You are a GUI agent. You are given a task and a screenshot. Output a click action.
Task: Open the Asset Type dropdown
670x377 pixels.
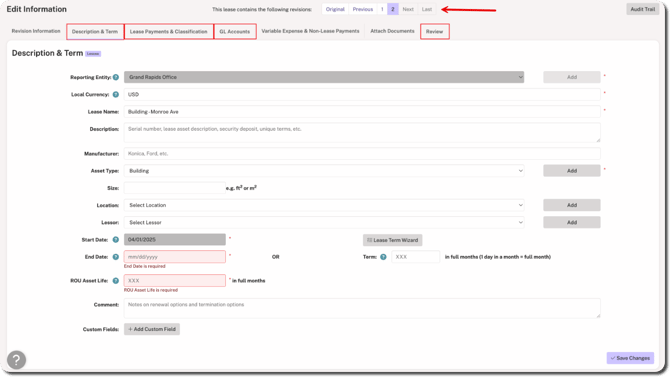pos(324,171)
